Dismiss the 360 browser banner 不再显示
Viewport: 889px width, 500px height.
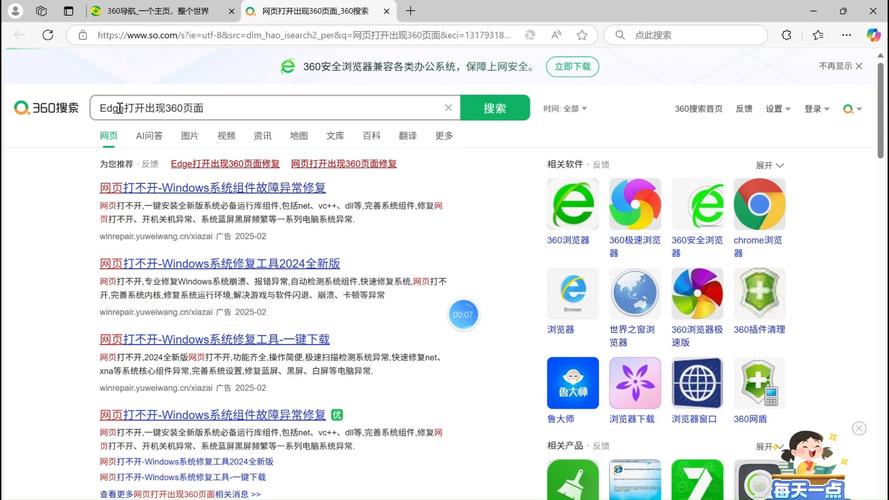coord(841,66)
